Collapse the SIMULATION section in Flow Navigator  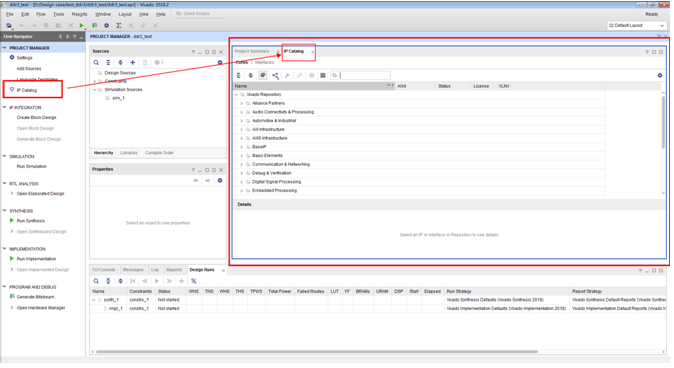(5, 156)
